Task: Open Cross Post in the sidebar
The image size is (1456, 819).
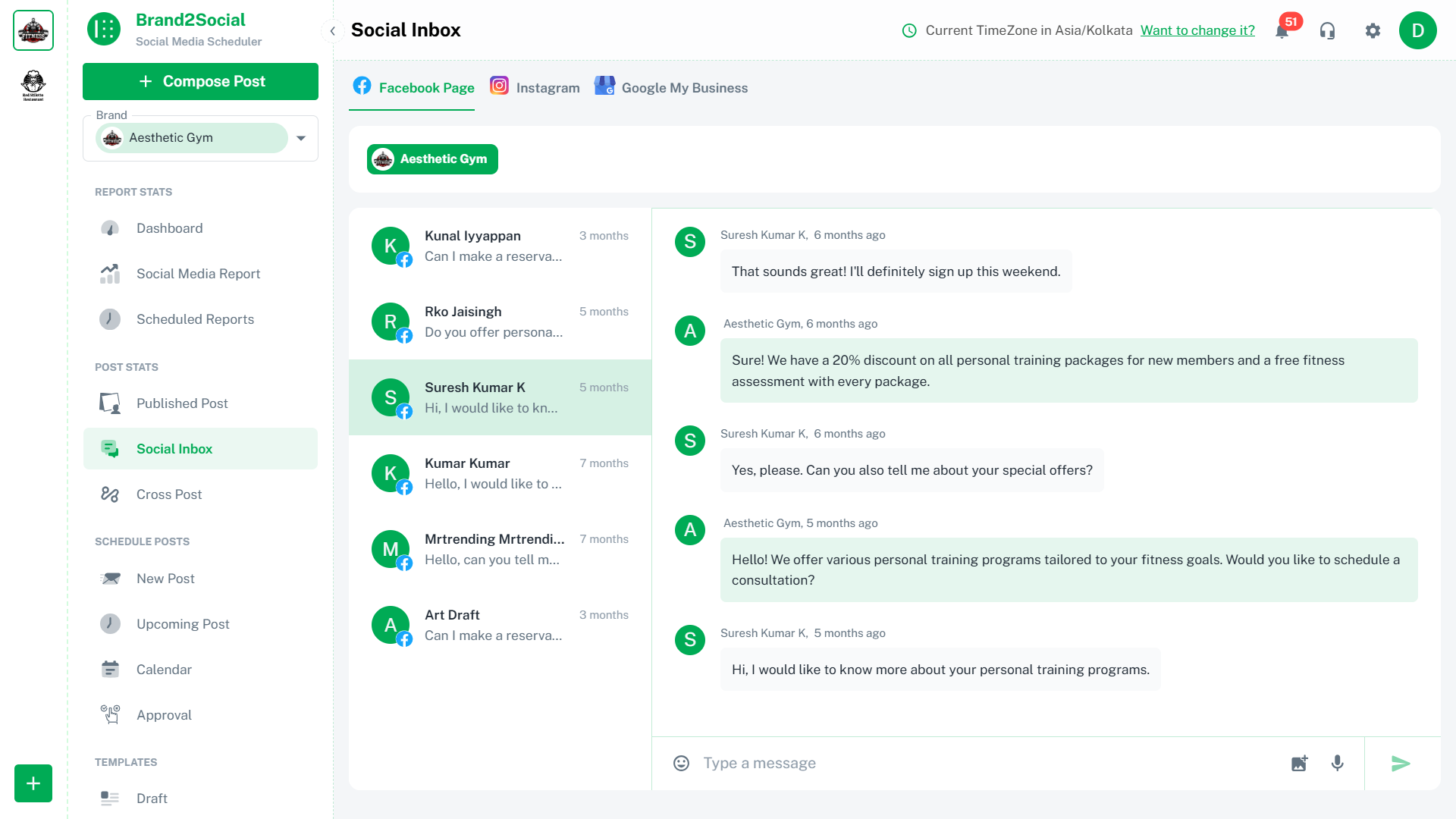Action: (169, 494)
